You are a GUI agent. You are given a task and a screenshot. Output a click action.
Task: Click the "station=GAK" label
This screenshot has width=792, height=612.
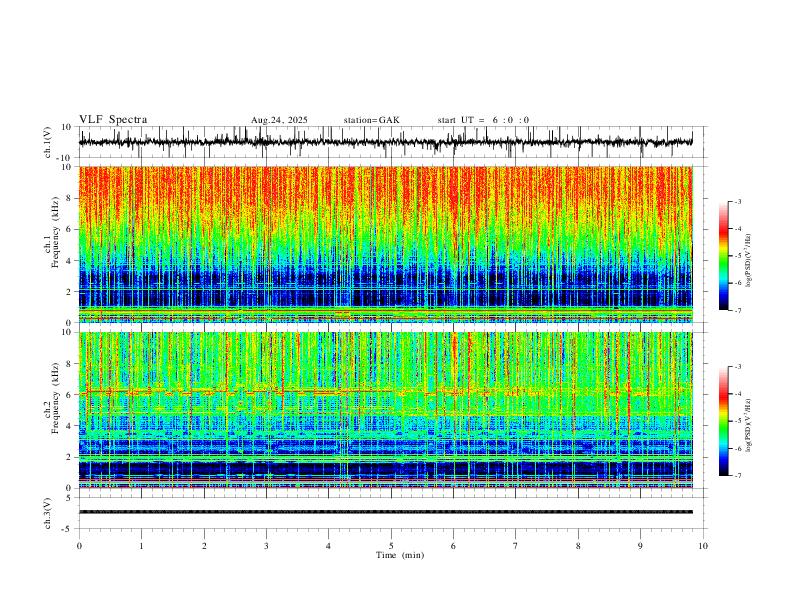372,120
